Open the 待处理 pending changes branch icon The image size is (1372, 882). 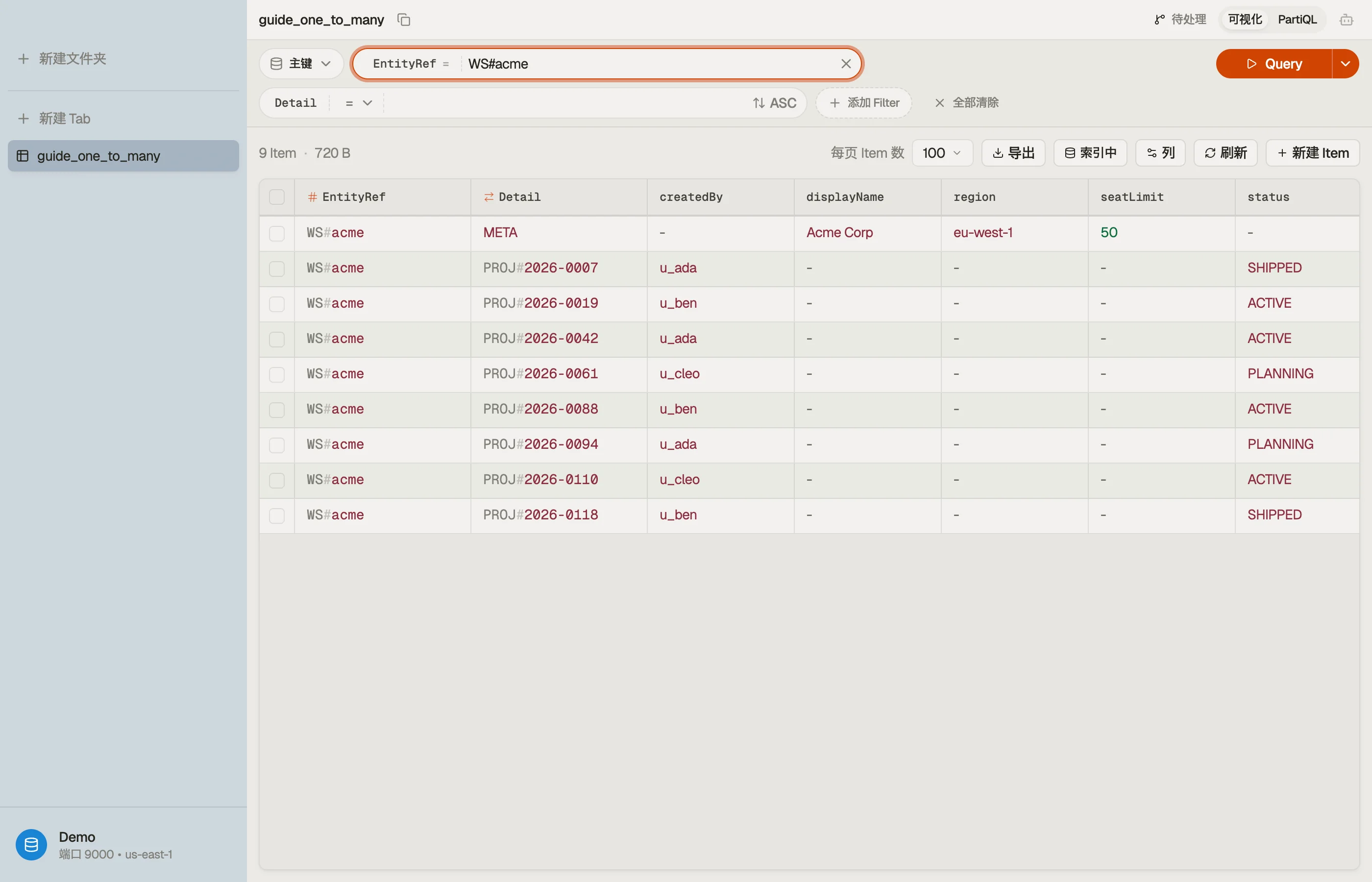click(x=1159, y=20)
